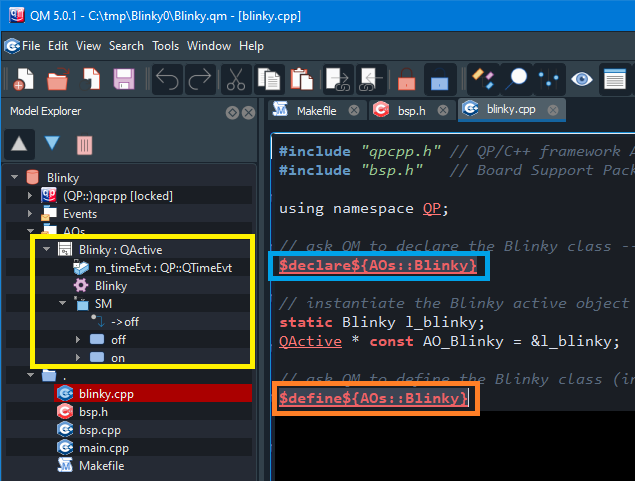Click the Redo arrow icon
The image size is (635, 481).
(200, 79)
